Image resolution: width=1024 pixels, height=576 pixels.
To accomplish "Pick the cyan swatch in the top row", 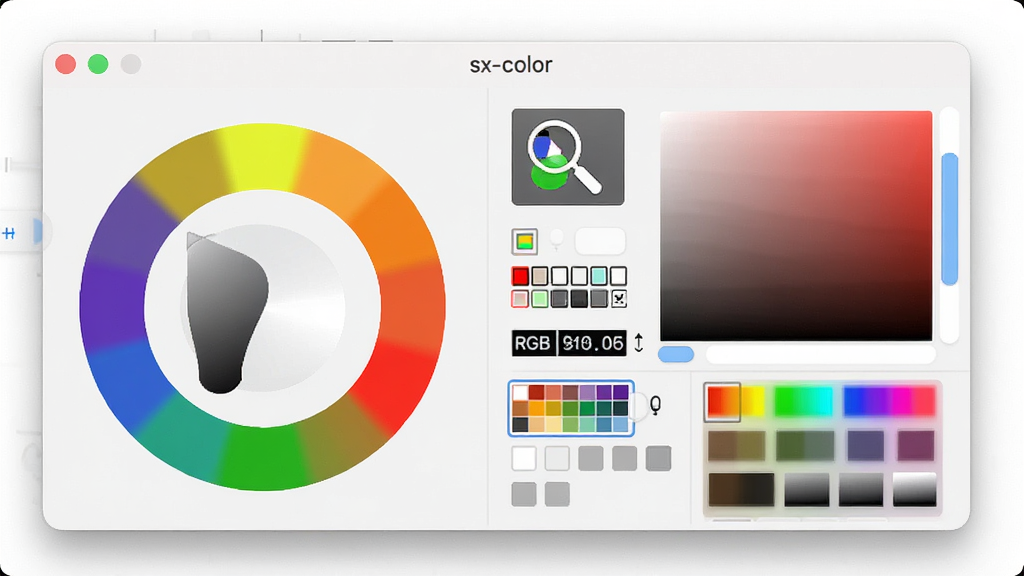I will click(599, 276).
